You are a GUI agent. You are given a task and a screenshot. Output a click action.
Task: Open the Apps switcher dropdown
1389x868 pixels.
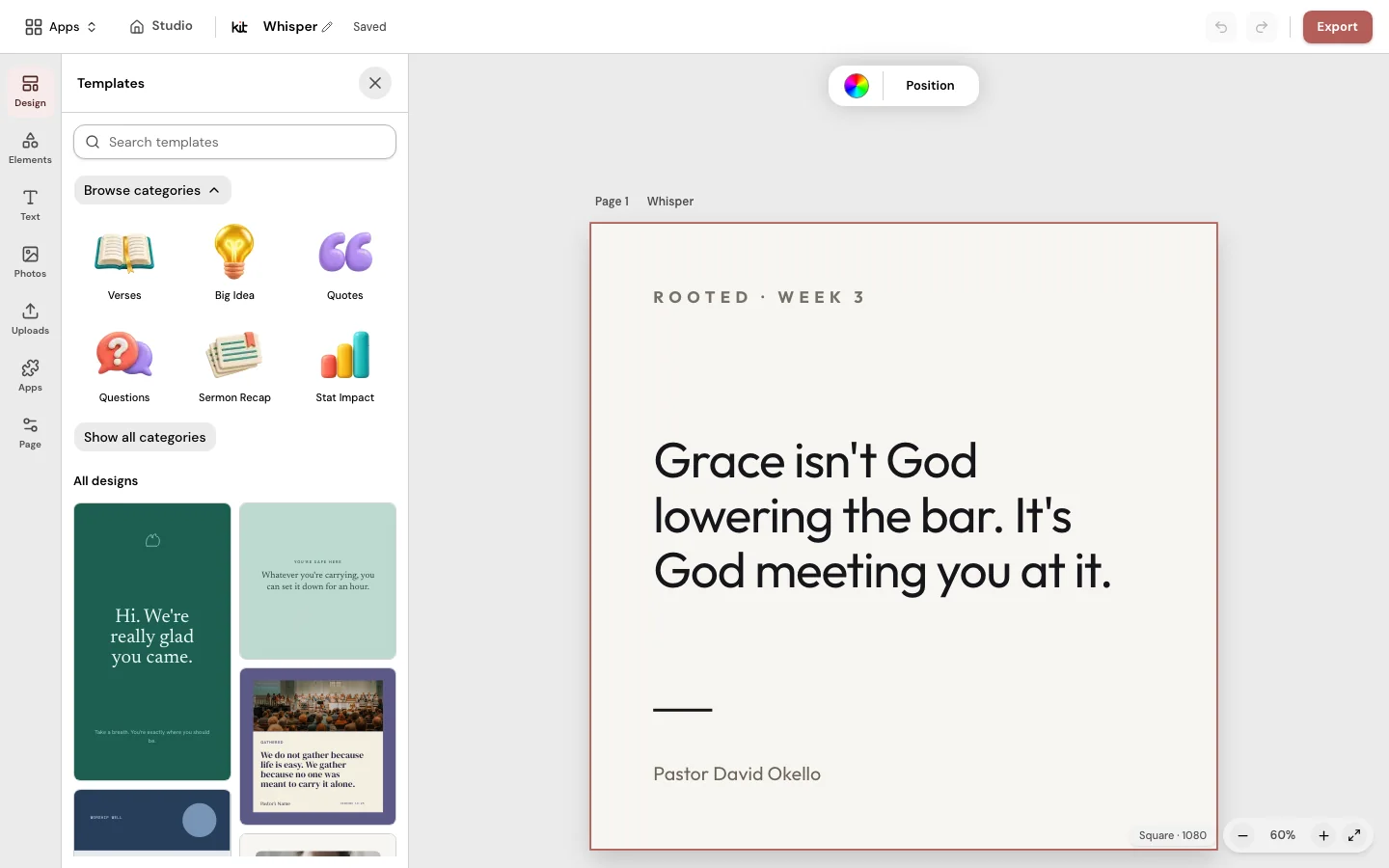pos(61,27)
